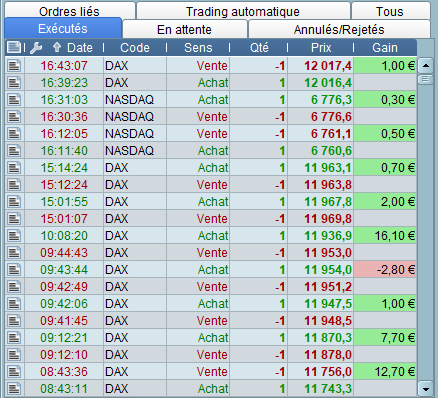Viewport: 438px width, 398px height.
Task: Open the order detail icon for the 09:43:44 row
Action: click(x=14, y=270)
